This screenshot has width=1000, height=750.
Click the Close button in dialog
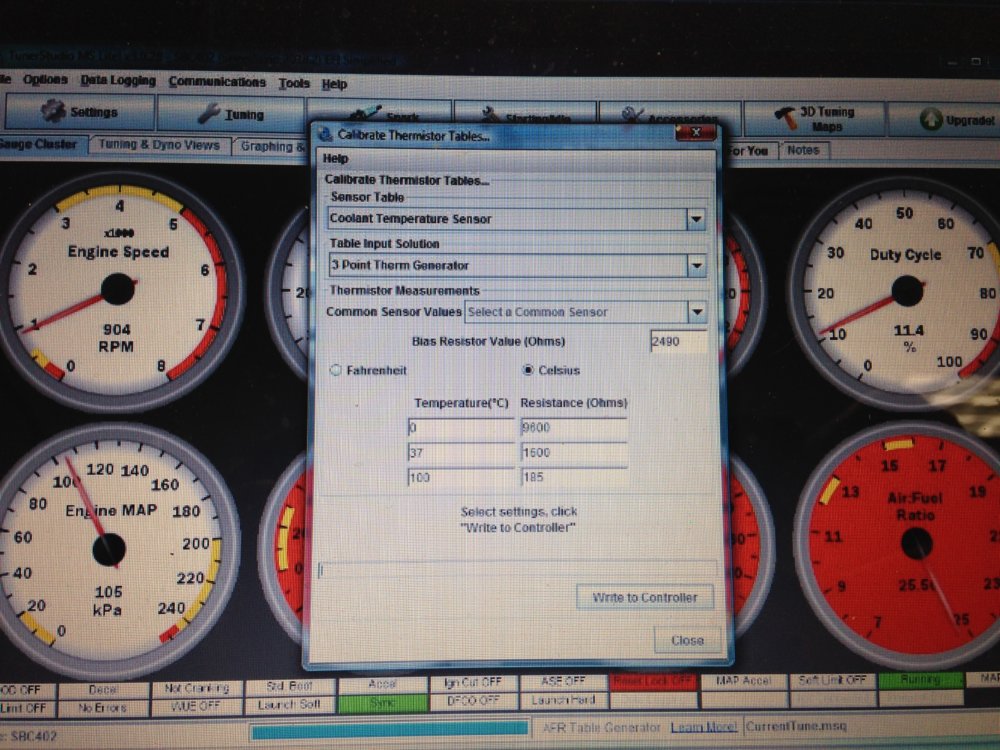tap(688, 640)
